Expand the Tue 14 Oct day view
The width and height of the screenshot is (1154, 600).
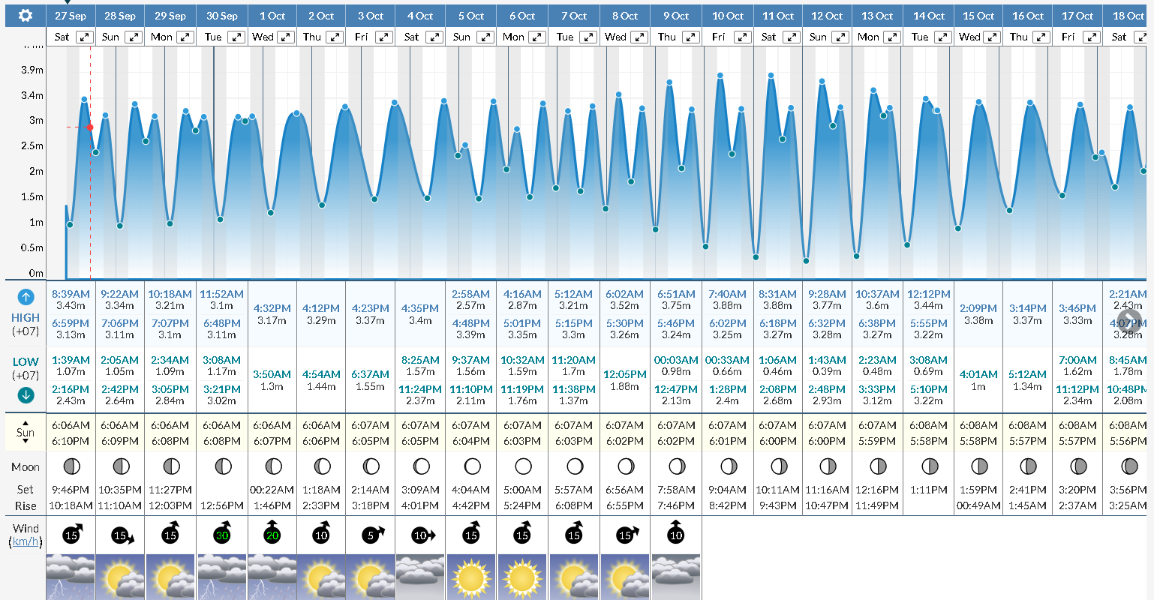[x=940, y=37]
